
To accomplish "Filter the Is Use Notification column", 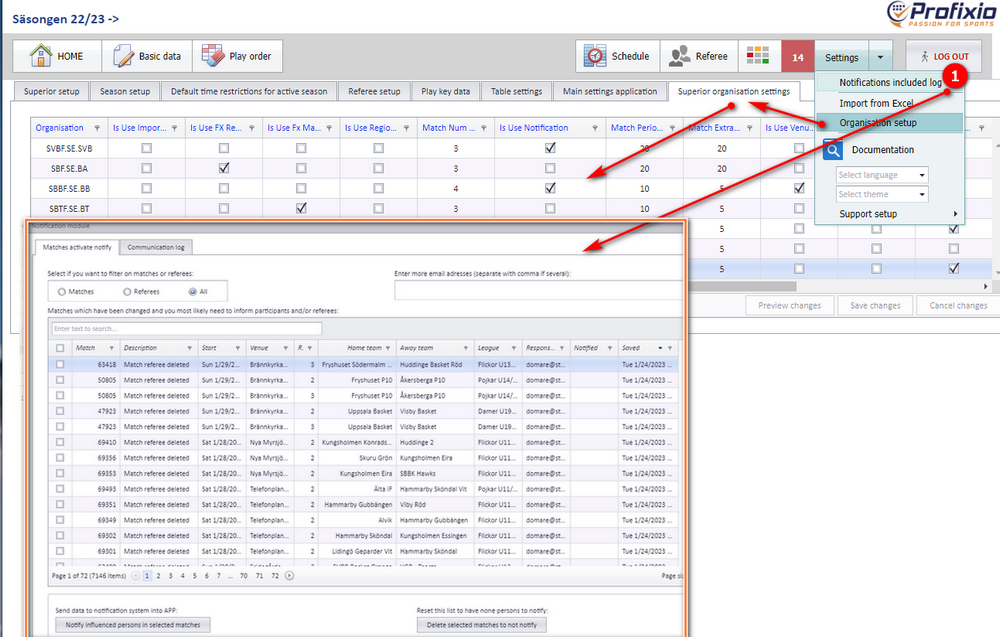I will click(595, 128).
